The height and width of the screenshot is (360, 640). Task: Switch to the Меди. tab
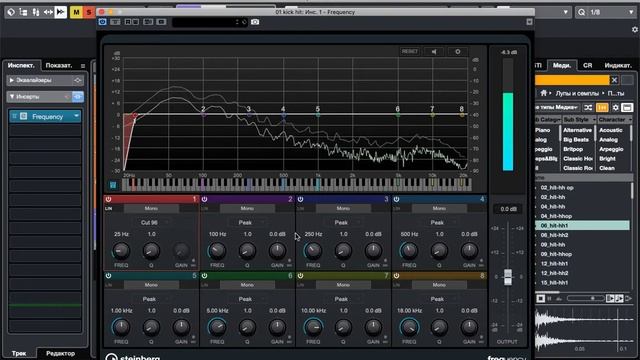[x=562, y=65]
